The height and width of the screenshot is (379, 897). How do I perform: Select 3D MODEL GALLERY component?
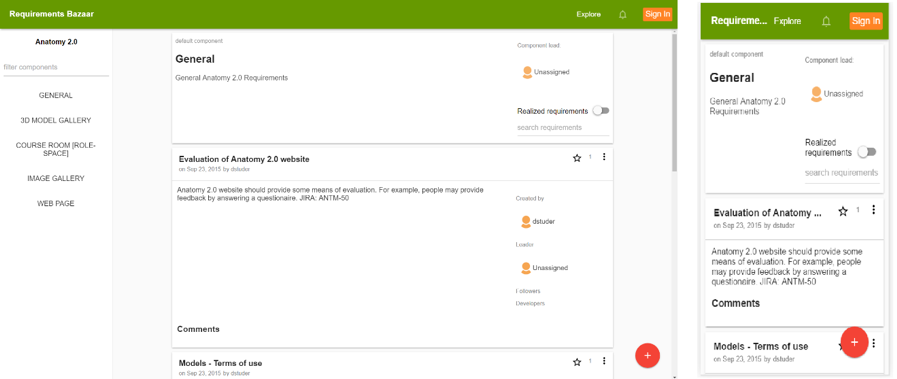pyautogui.click(x=55, y=121)
